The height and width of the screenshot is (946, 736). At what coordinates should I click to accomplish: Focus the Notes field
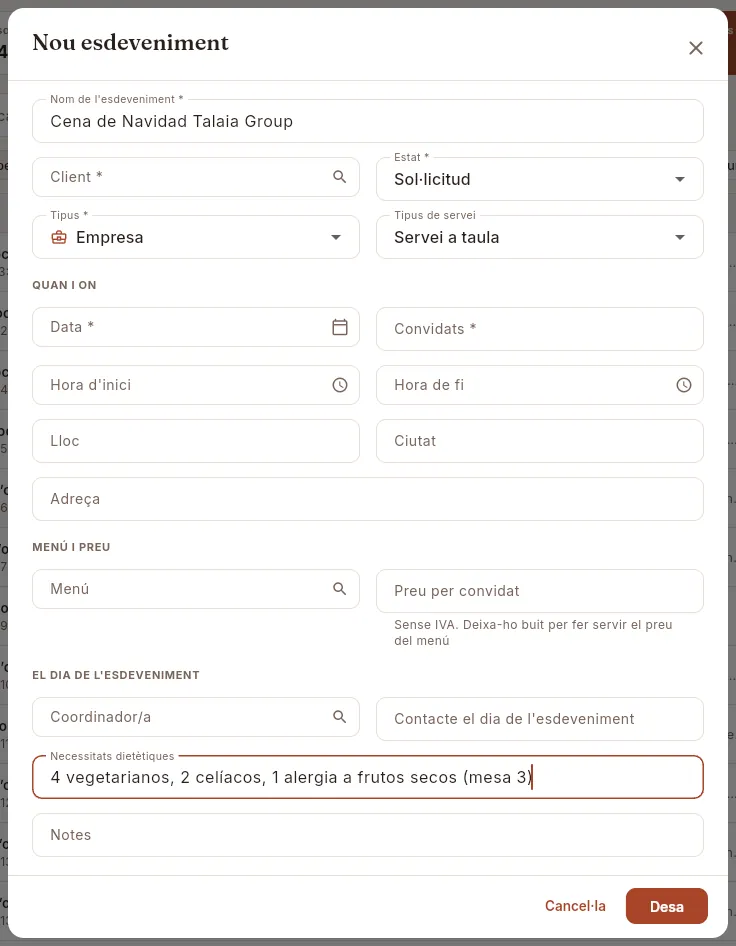point(368,835)
